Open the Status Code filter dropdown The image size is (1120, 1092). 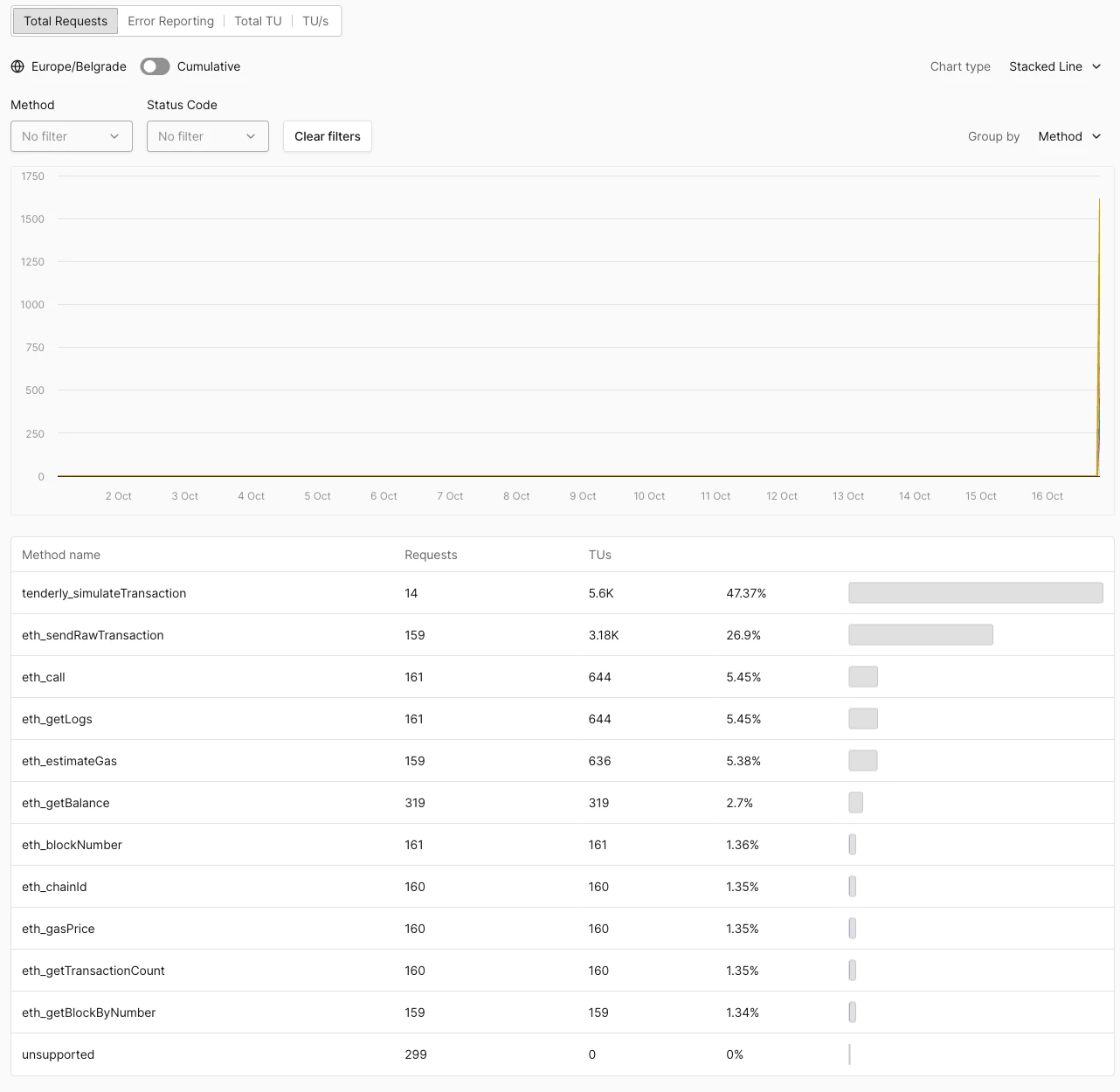[208, 136]
